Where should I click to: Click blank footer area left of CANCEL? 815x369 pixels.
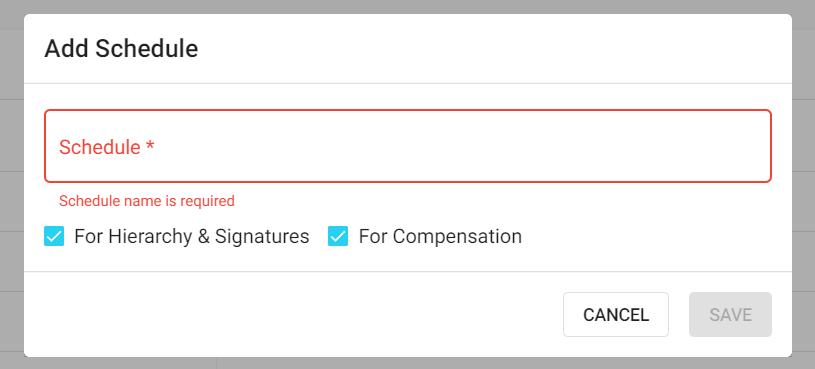point(291,314)
